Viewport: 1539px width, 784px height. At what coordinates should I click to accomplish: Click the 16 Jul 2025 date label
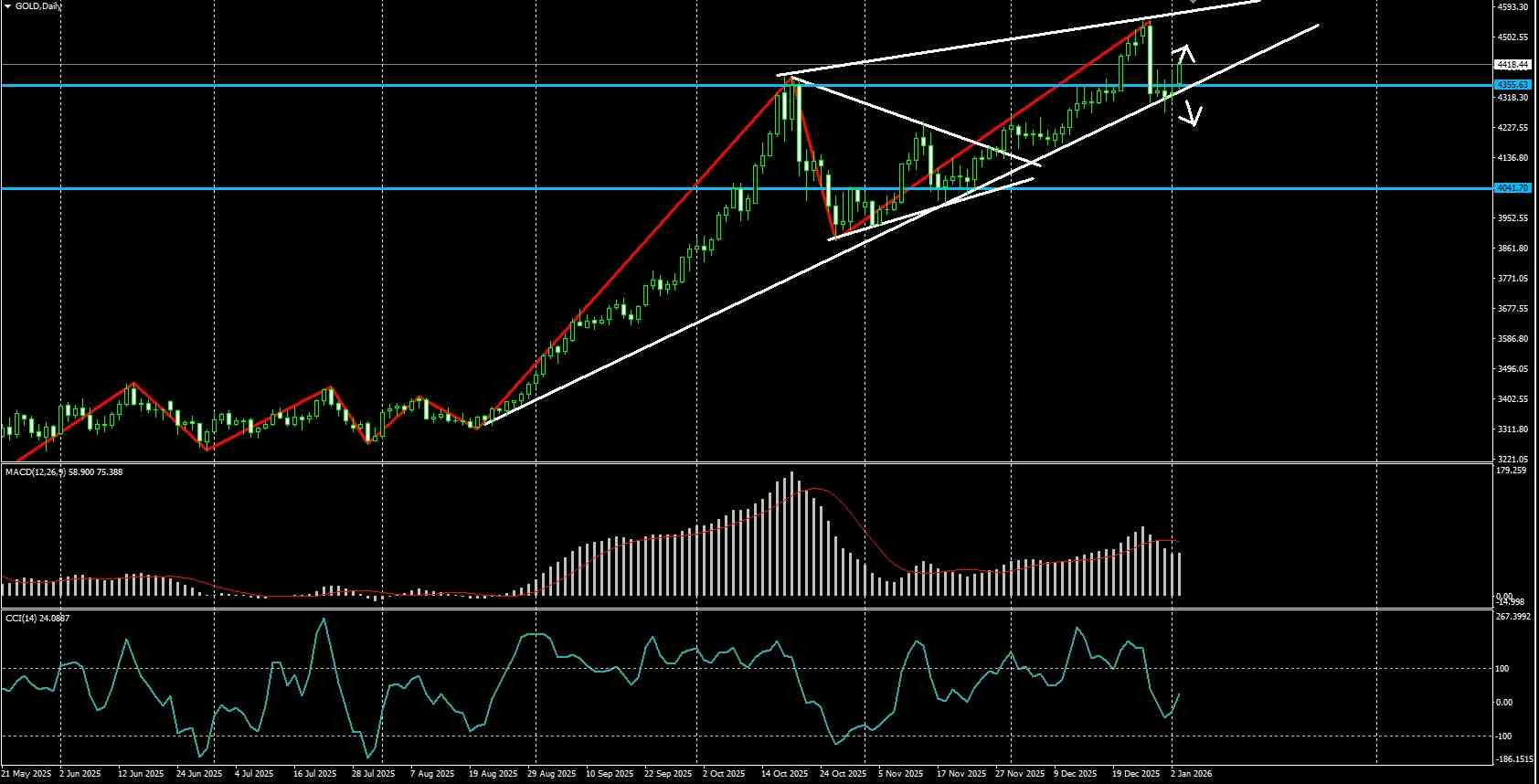(315, 774)
